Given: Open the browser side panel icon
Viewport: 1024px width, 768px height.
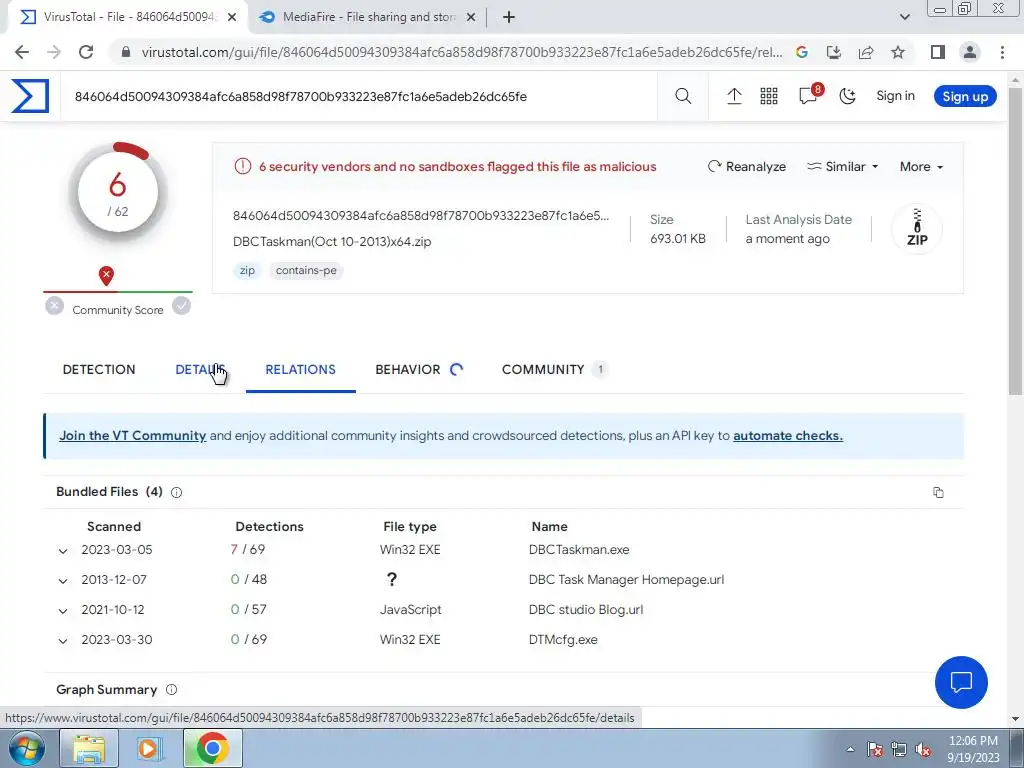Looking at the screenshot, I should pyautogui.click(x=938, y=52).
